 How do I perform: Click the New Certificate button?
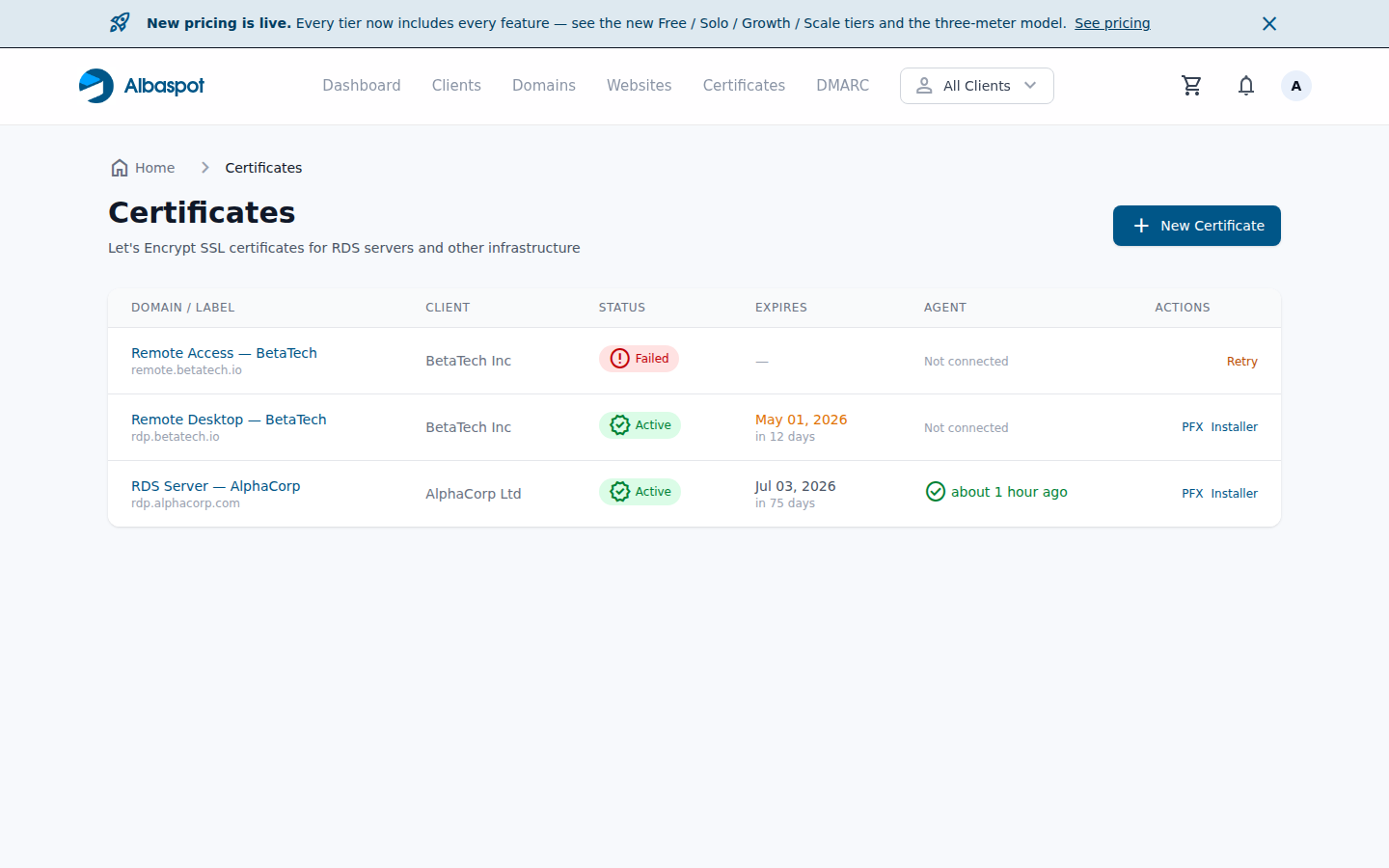click(1196, 226)
